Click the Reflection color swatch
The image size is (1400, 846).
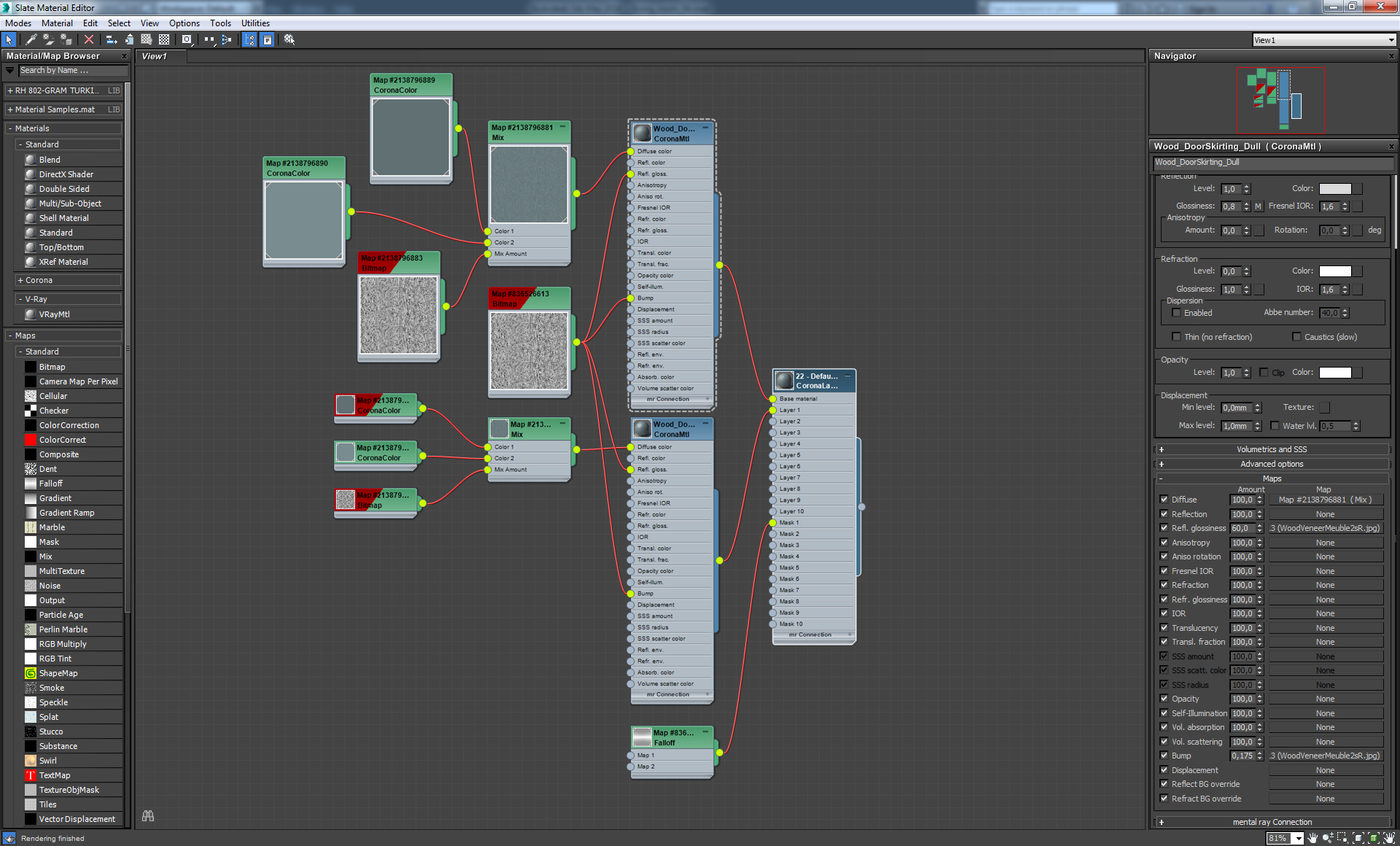tap(1335, 189)
